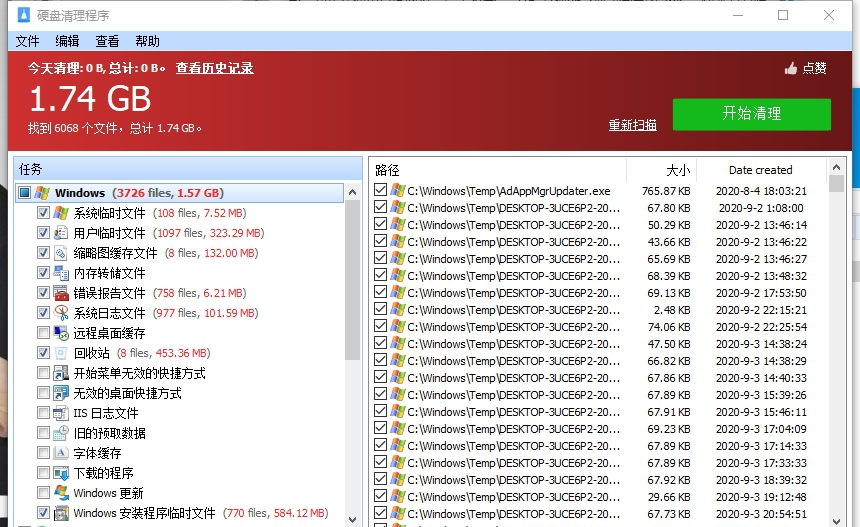Click the 回收站 recycle bin icon
This screenshot has width=860, height=527.
[x=61, y=353]
